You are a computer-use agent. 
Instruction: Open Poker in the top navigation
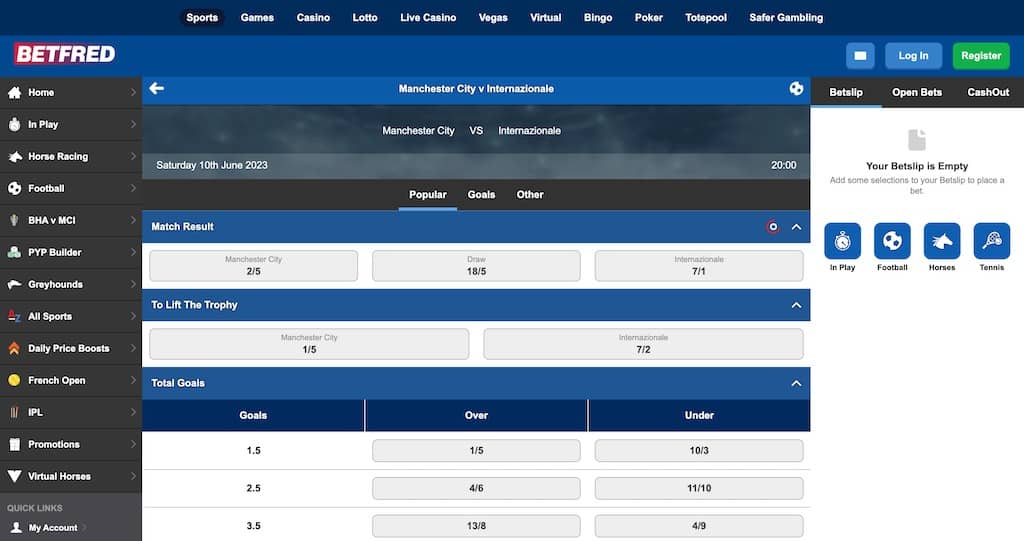click(648, 18)
